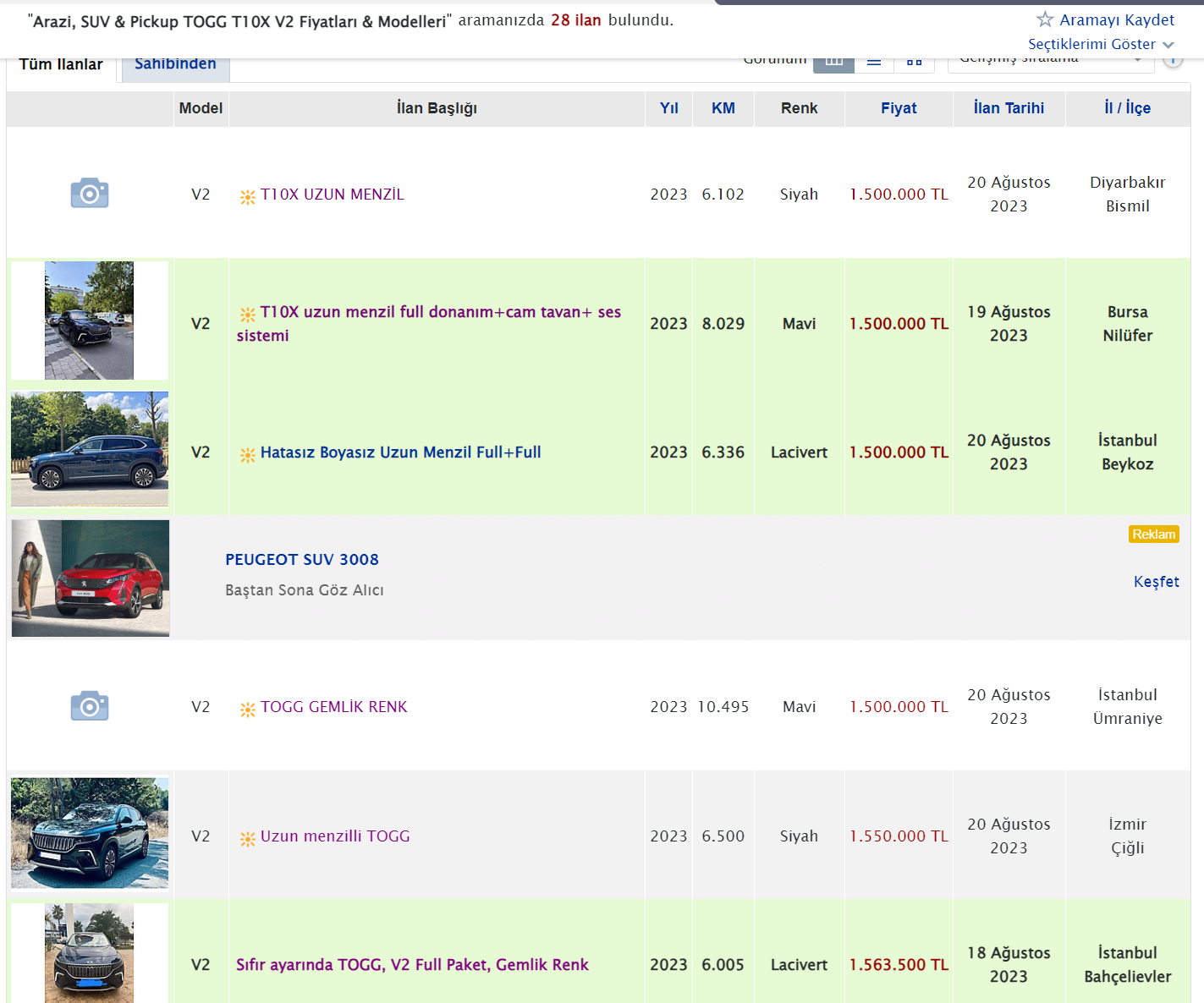
Task: Click location İstanbul Beykoz
Action: tap(1127, 452)
